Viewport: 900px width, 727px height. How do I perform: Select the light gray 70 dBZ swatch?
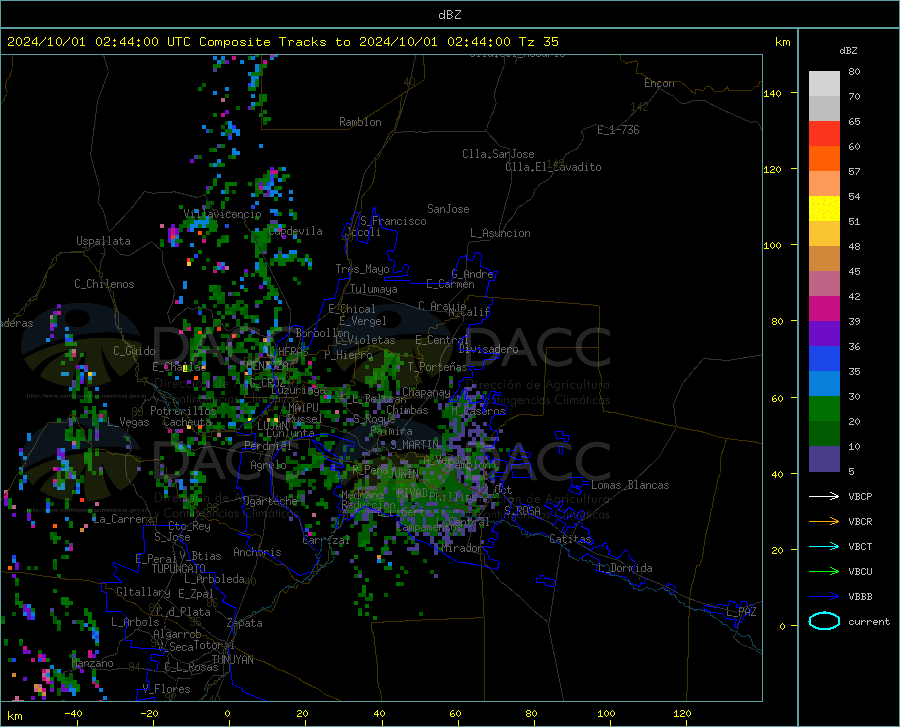[x=824, y=84]
